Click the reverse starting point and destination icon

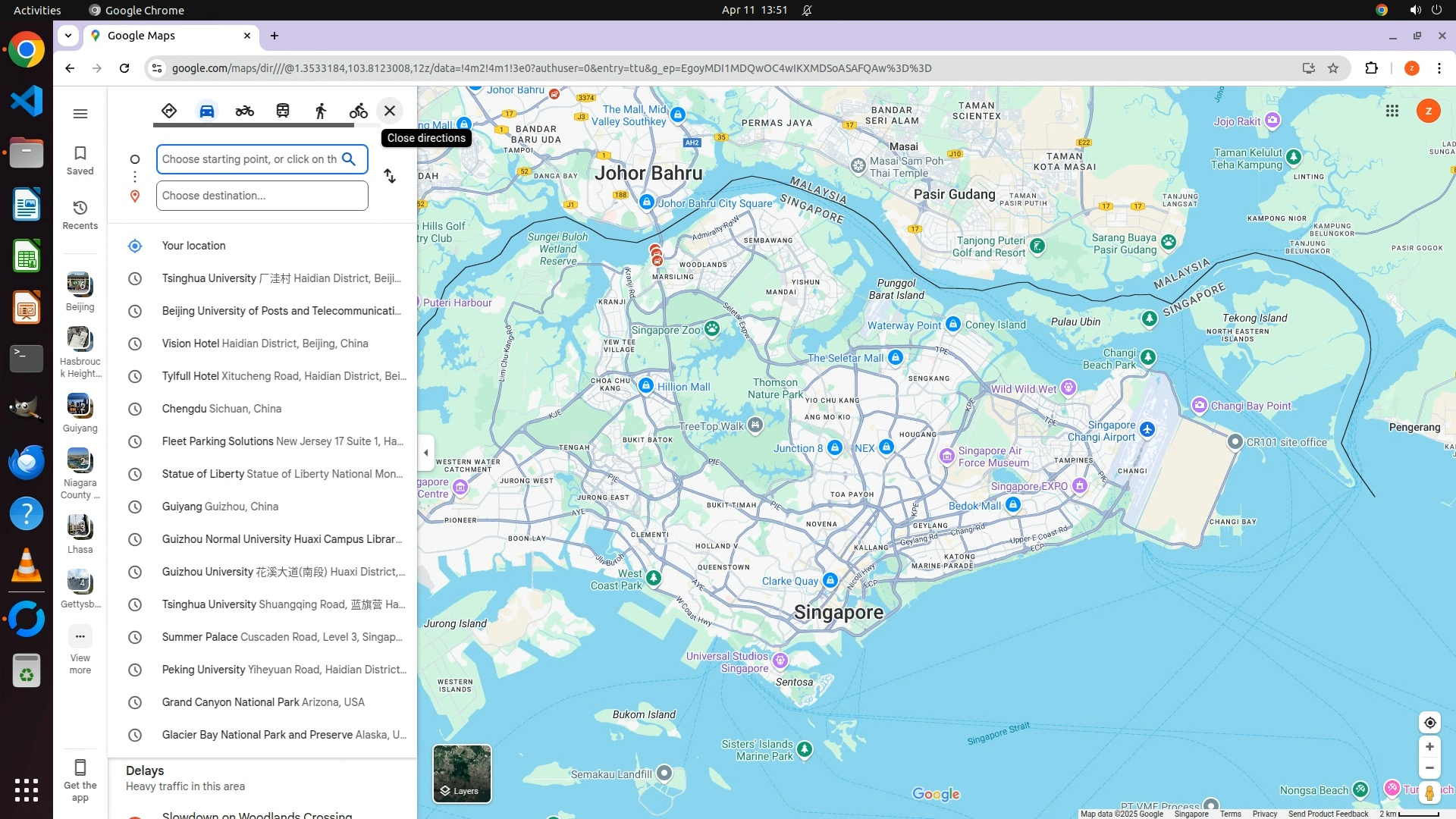point(390,176)
